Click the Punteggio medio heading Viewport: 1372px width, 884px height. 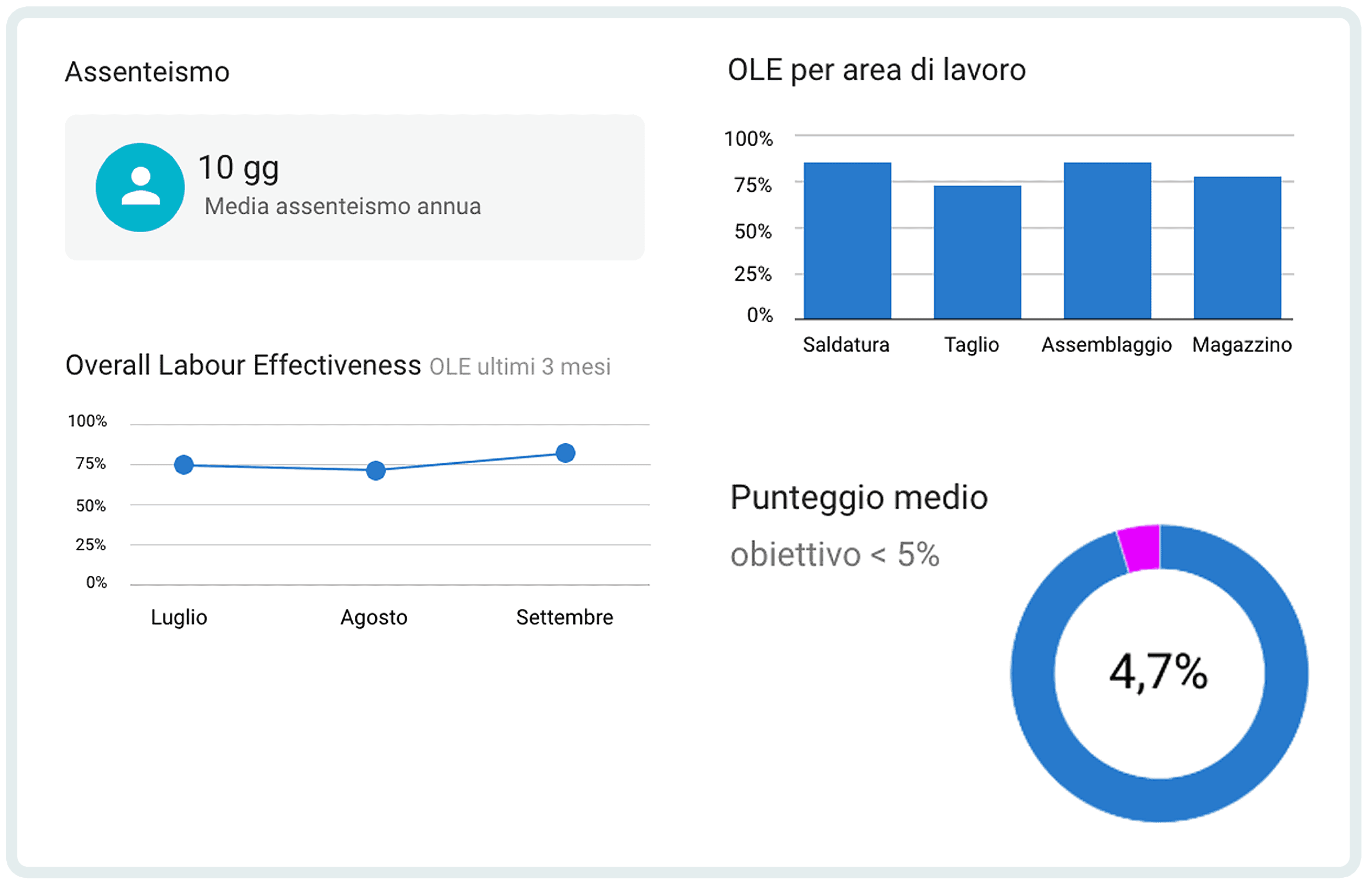click(859, 498)
